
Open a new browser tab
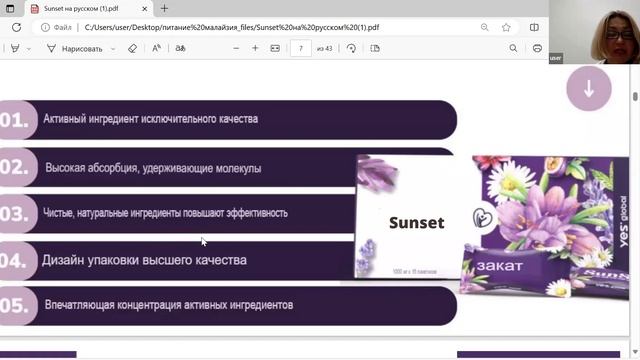164,8
